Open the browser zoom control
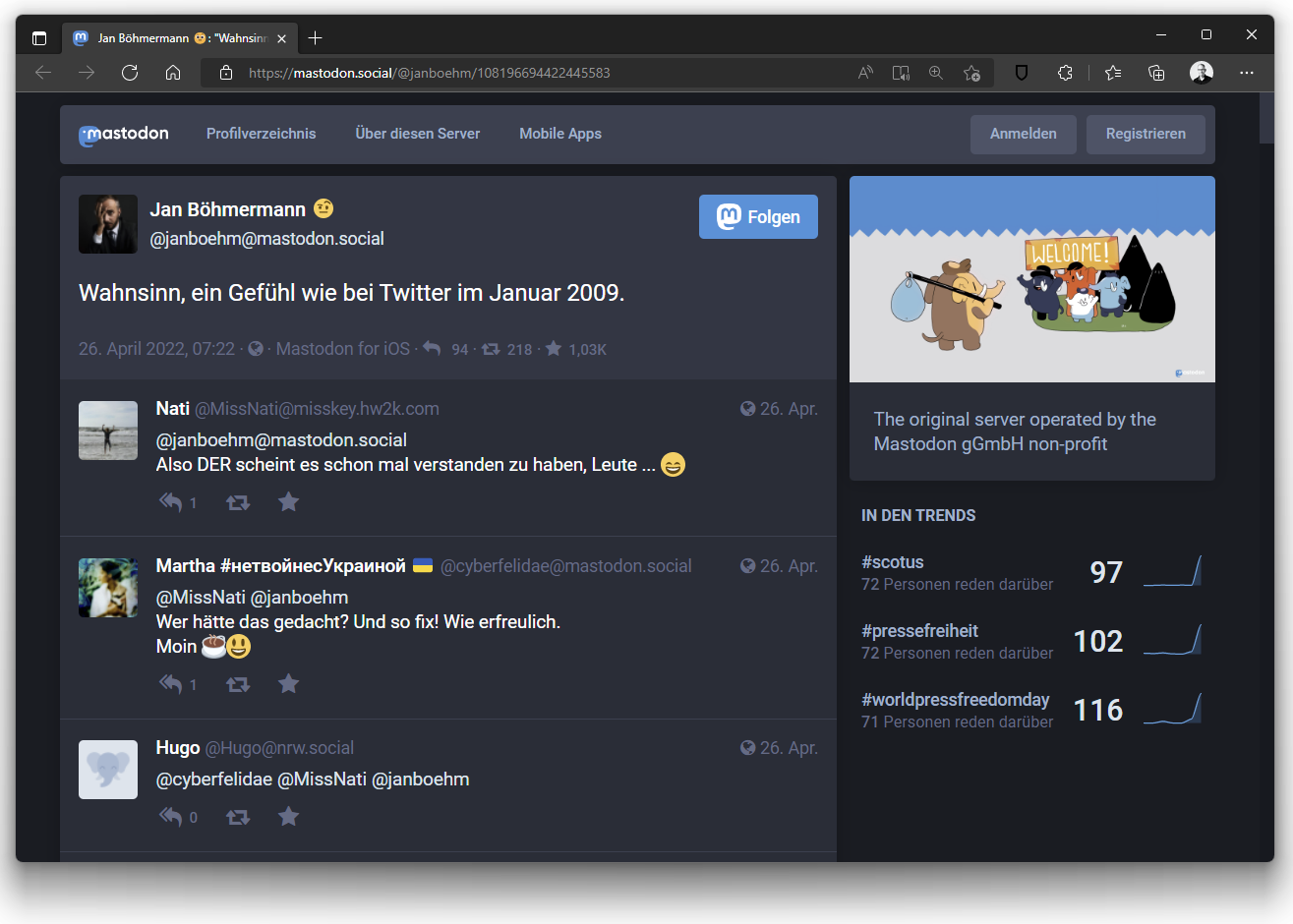This screenshot has width=1293, height=924. pos(936,73)
